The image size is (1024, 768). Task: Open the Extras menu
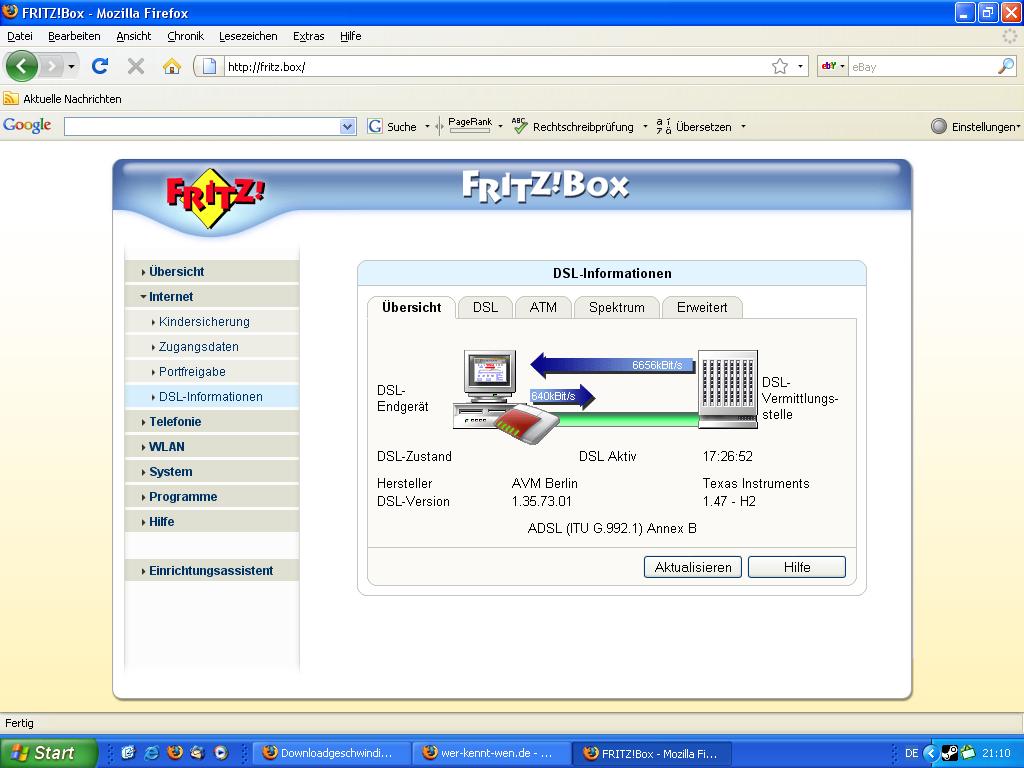308,36
